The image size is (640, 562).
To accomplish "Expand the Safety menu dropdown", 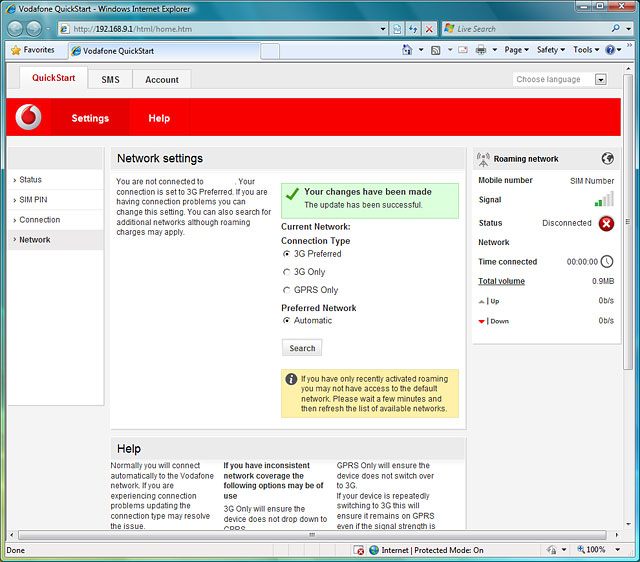I will pos(550,49).
